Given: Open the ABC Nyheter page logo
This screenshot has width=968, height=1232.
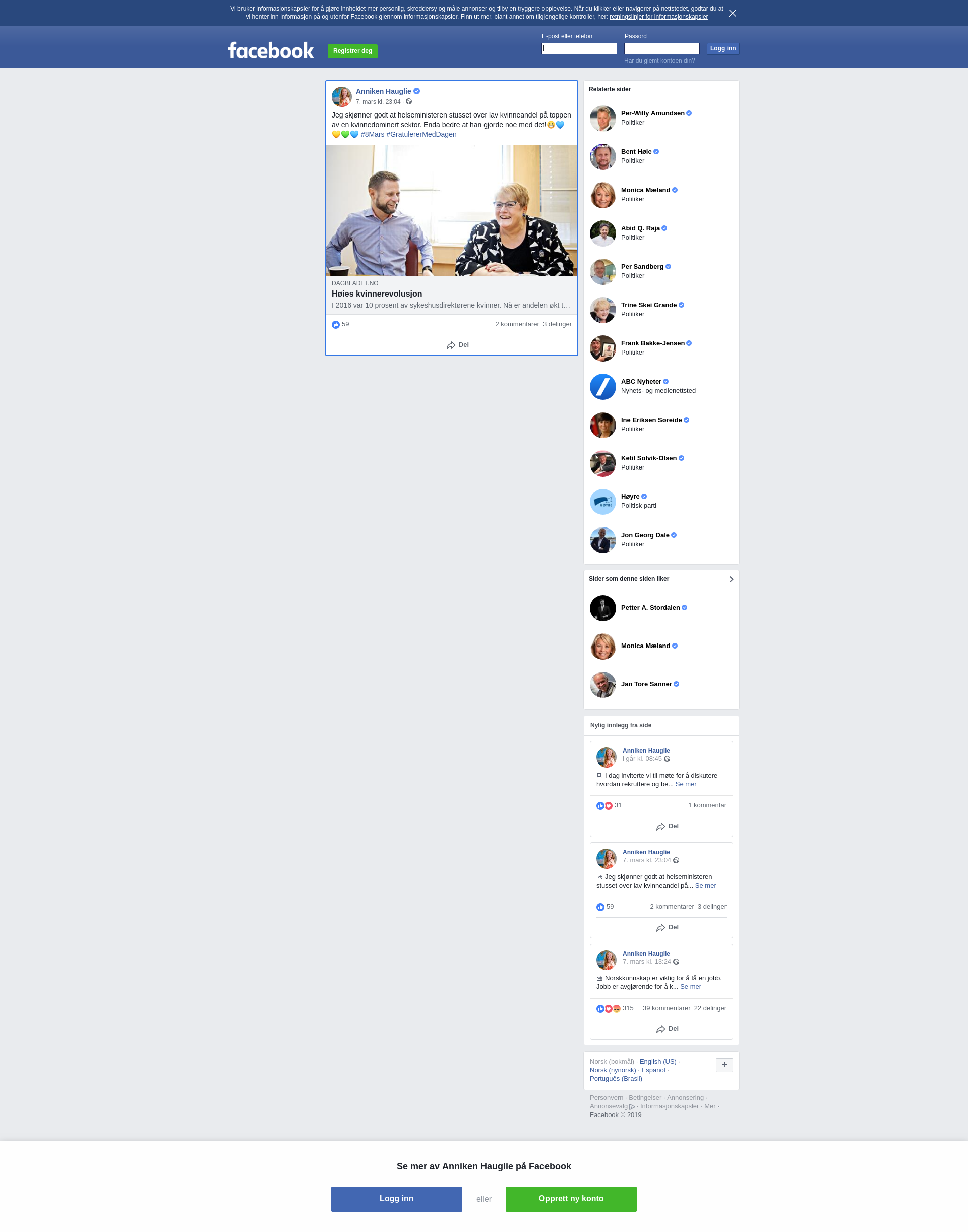Looking at the screenshot, I should [x=602, y=387].
